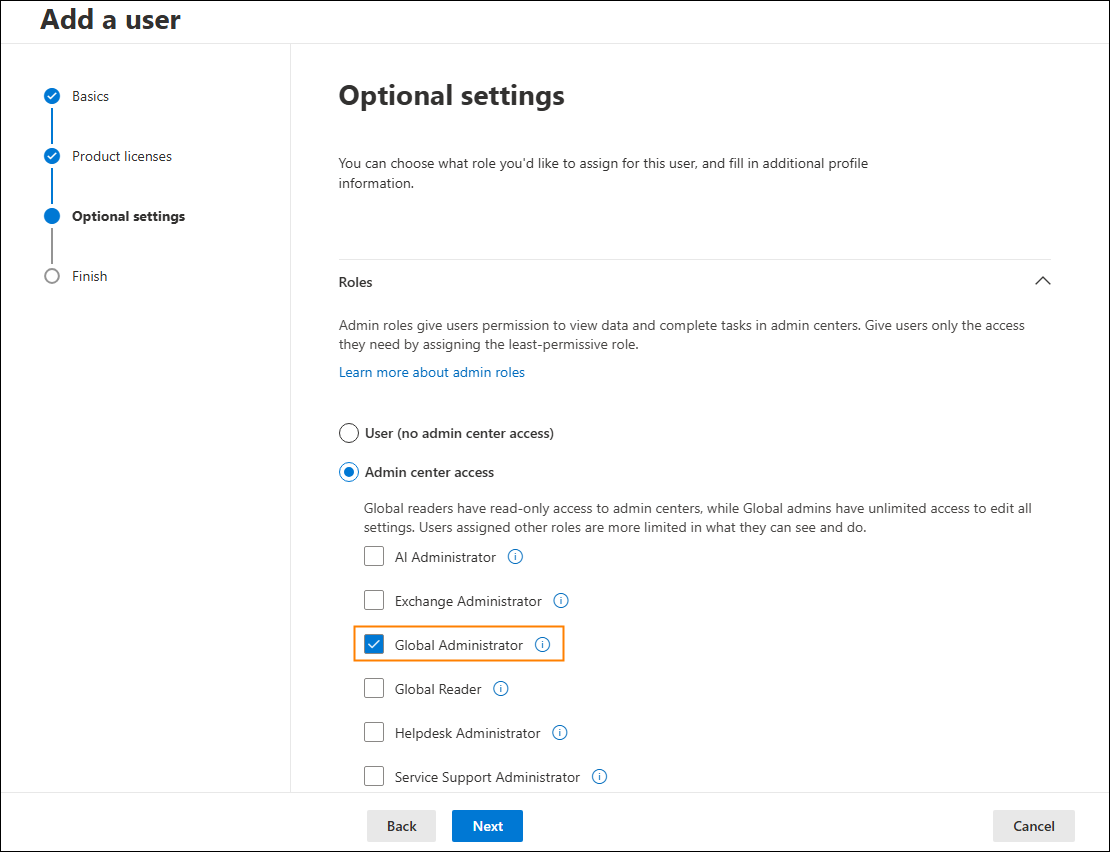This screenshot has width=1110, height=852.
Task: Click Global Administrator label text
Action: coord(459,645)
